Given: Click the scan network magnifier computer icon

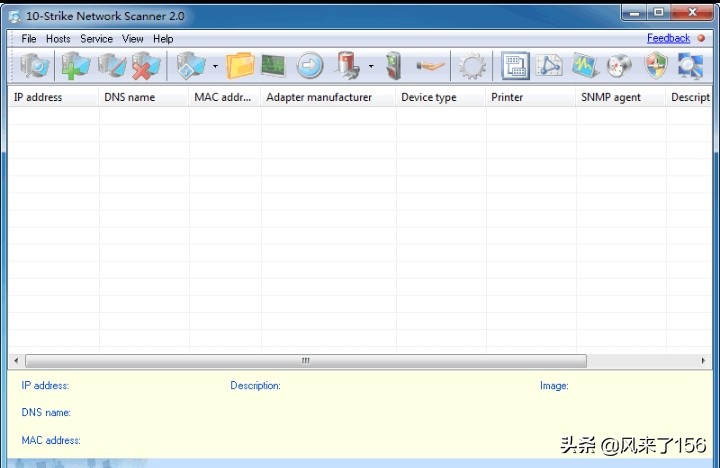Looking at the screenshot, I should tap(34, 66).
